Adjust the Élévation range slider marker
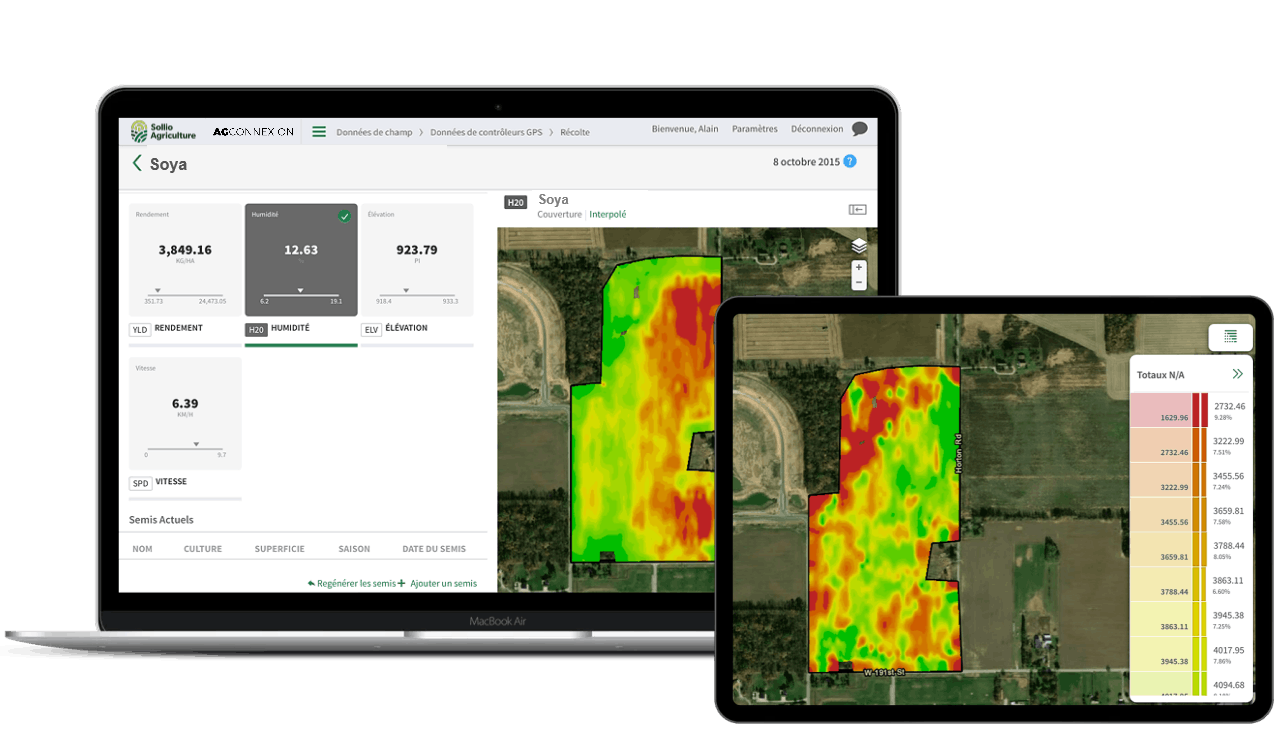1280x740 pixels. point(405,291)
